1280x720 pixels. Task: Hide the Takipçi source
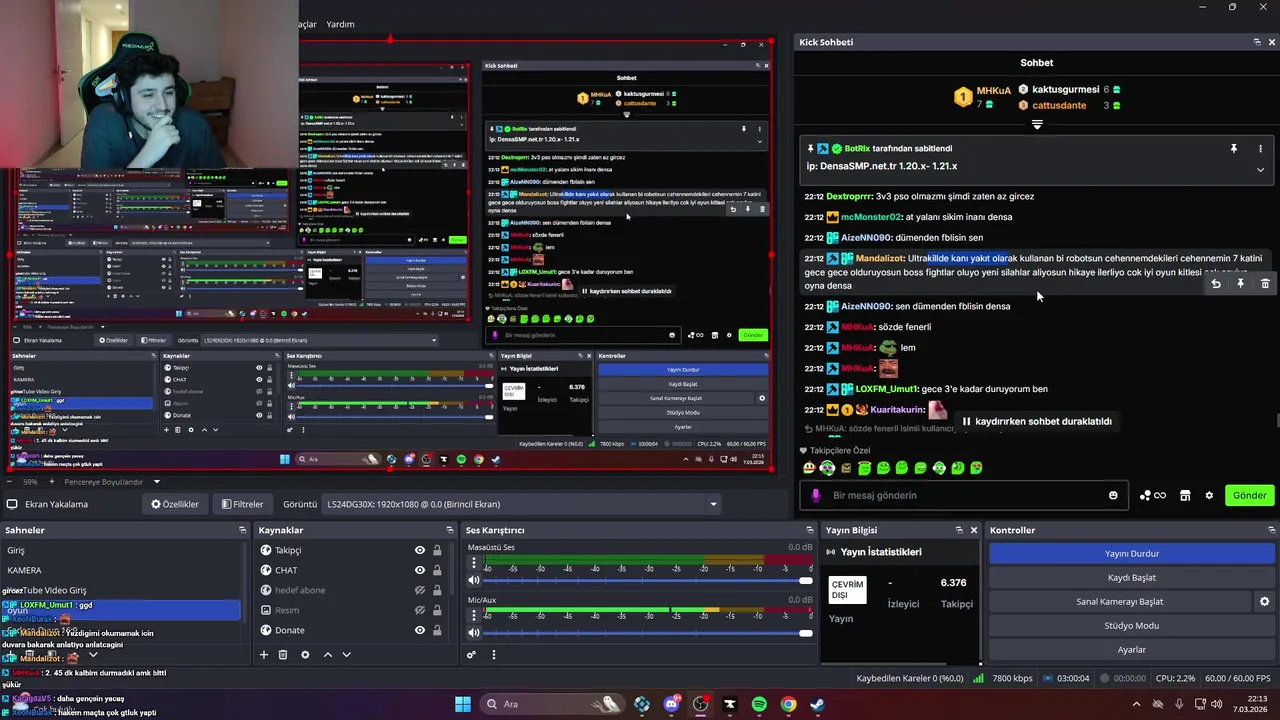pos(420,550)
